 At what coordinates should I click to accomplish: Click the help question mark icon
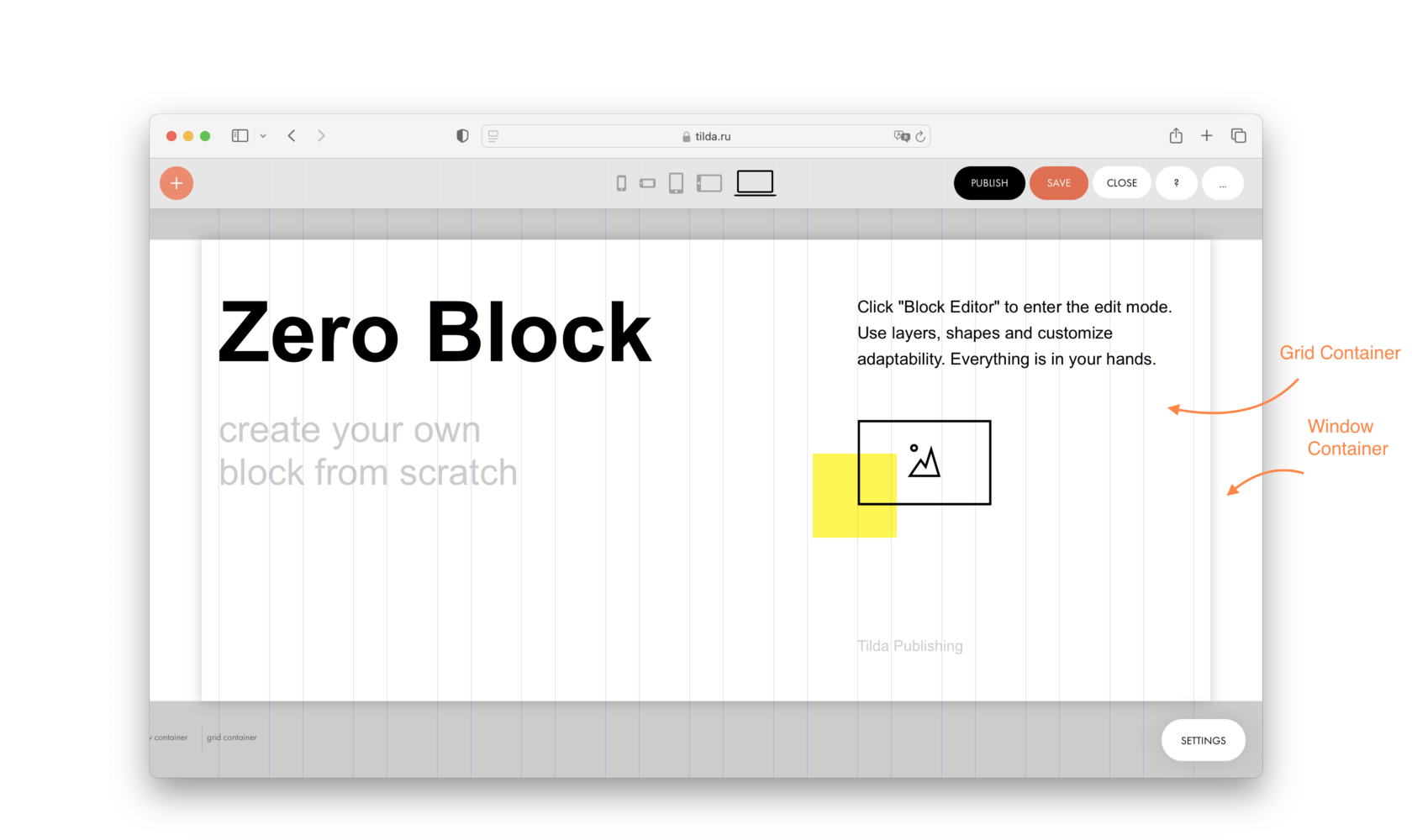coord(1176,182)
